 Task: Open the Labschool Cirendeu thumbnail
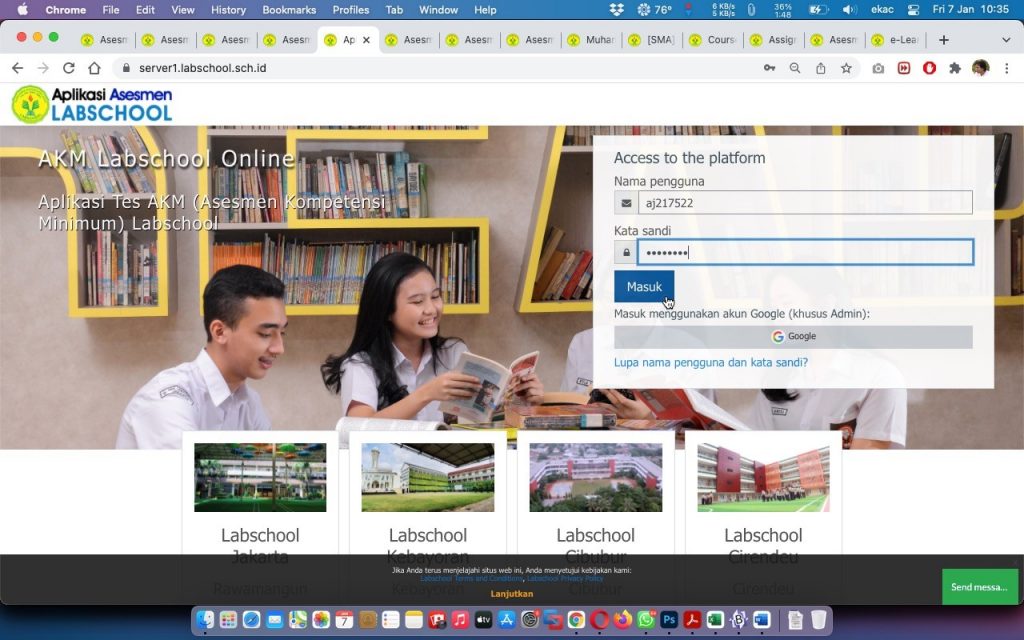(x=763, y=477)
